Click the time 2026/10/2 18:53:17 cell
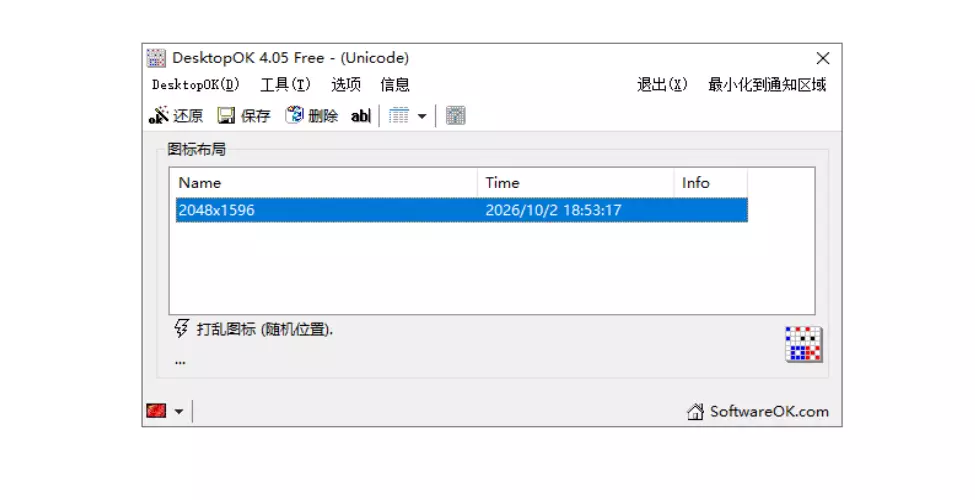975x500 pixels. [x=553, y=210]
